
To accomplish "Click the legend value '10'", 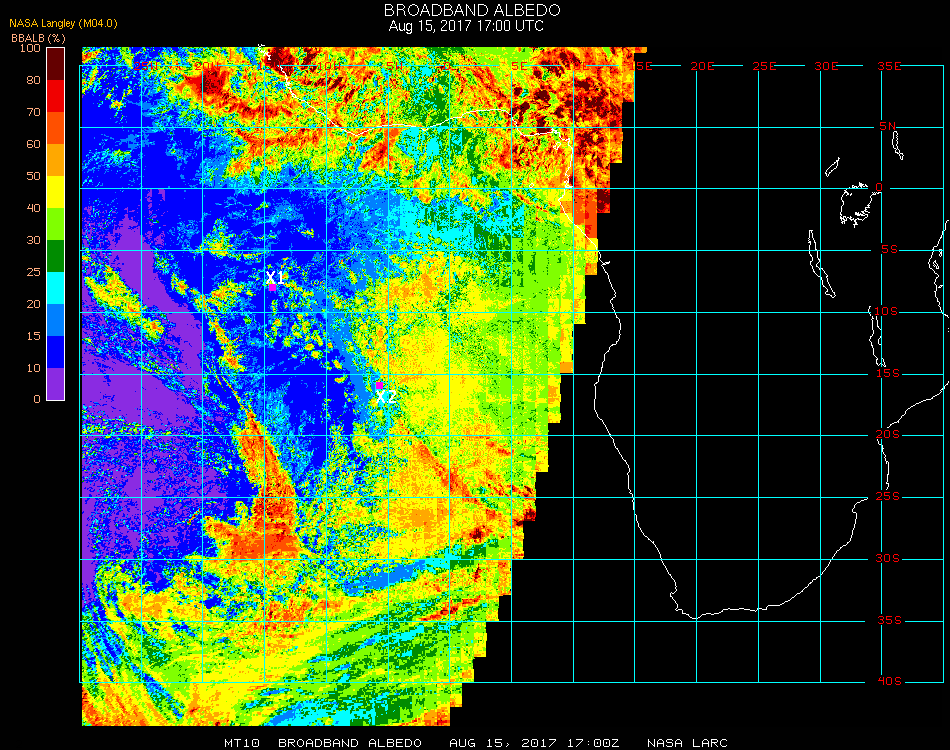I will click(x=33, y=368).
